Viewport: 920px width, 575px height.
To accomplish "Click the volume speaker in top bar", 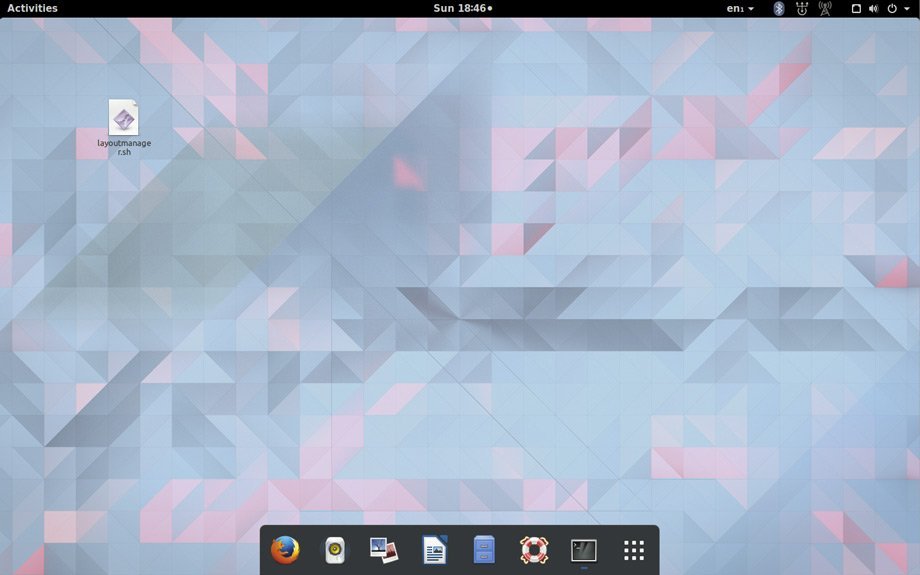I will [x=873, y=8].
